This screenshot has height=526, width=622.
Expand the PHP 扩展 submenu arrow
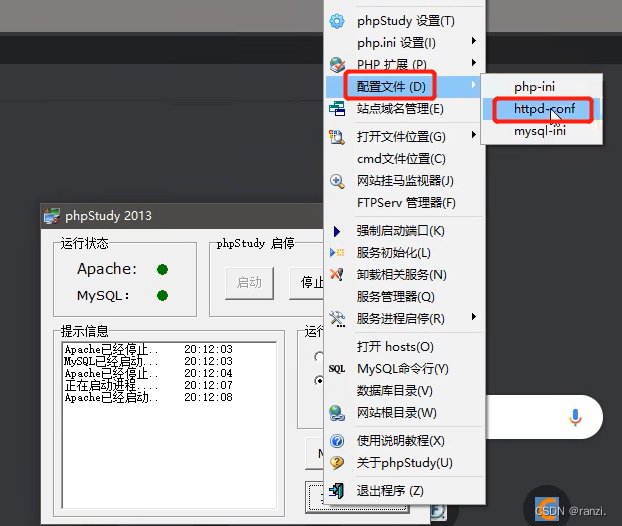(x=474, y=63)
